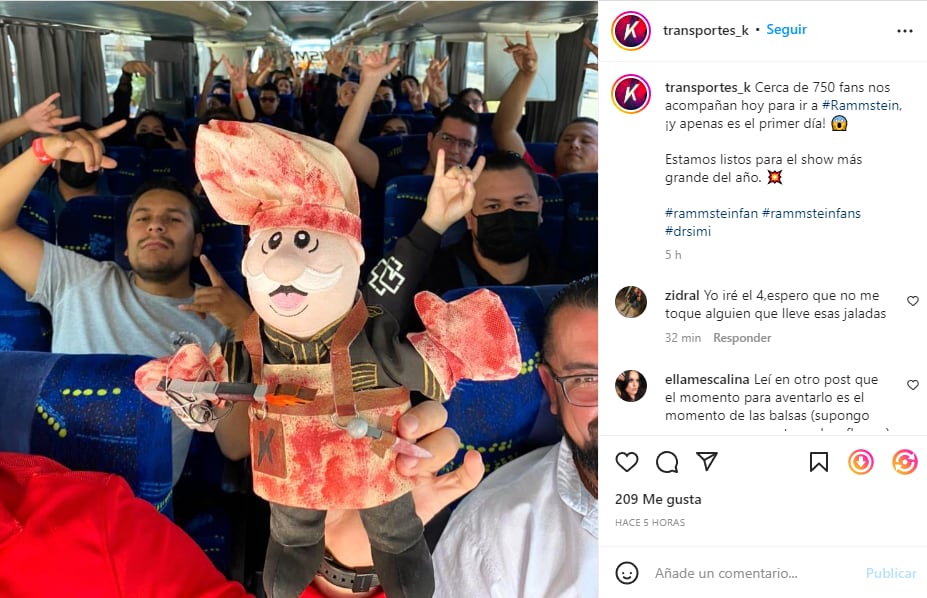This screenshot has height=598, width=927.
Task: Follow transportes_k with the Seguir link
Action: pos(786,30)
